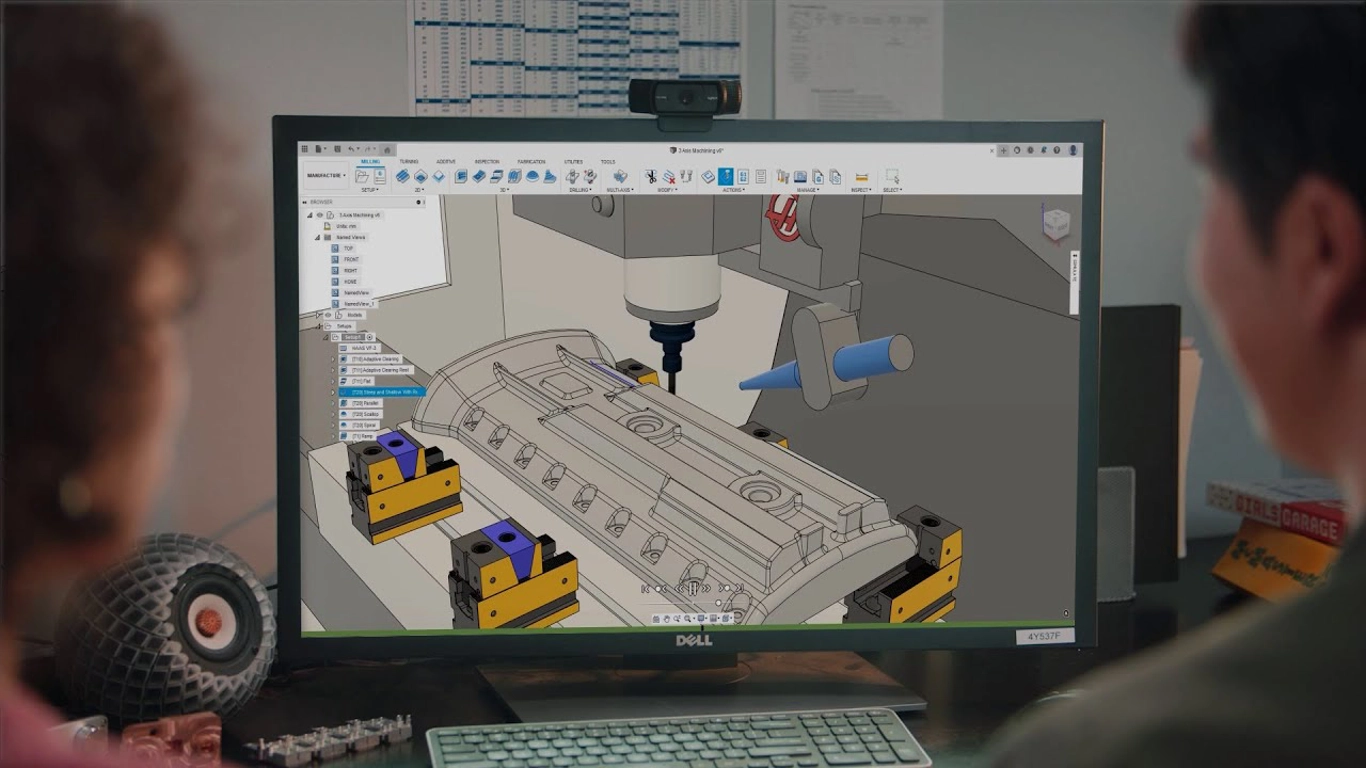
Task: Redo the last undone action
Action: point(368,149)
